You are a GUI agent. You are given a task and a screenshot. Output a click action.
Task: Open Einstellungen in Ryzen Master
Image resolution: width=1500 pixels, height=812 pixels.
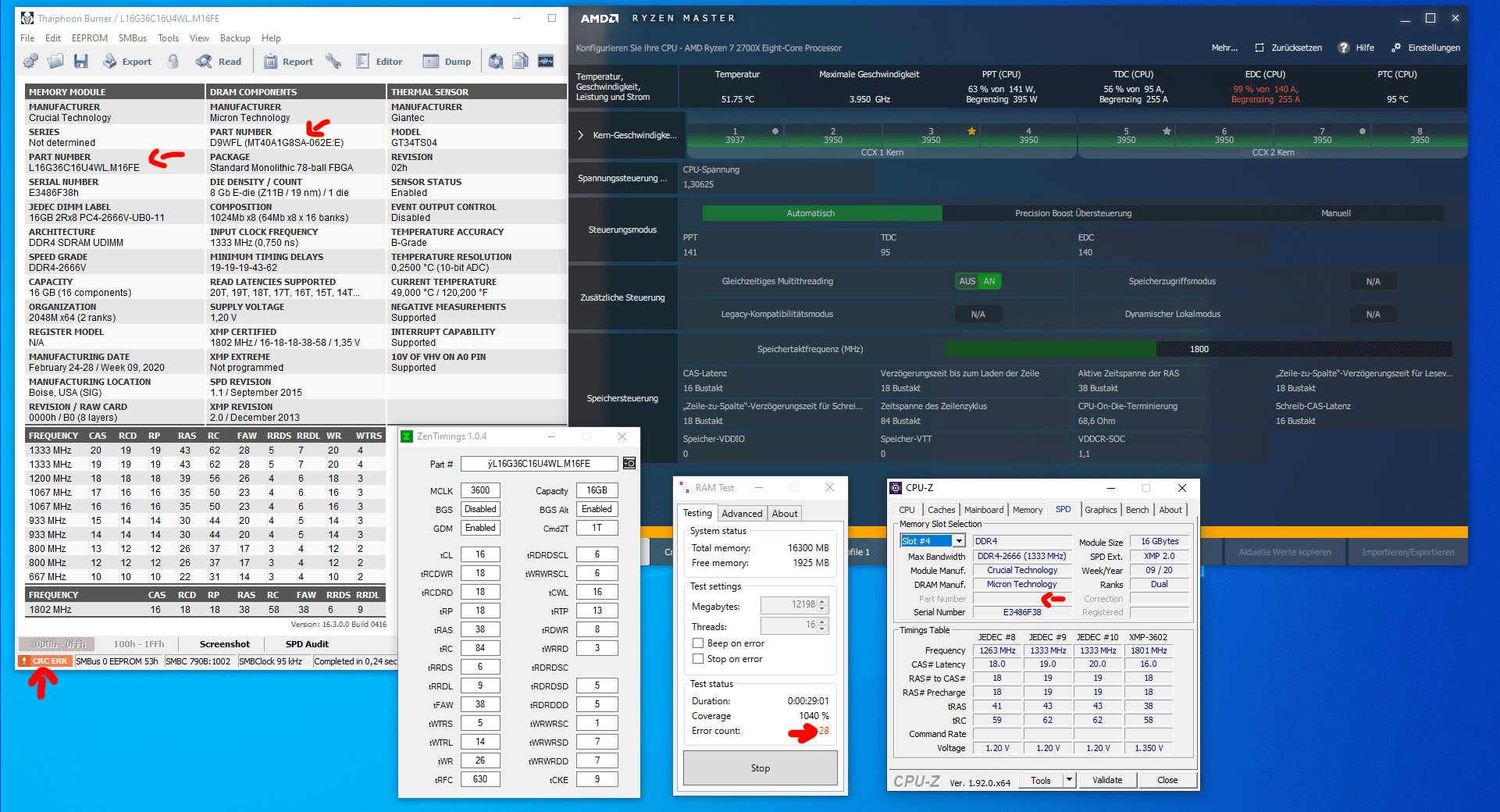click(1426, 48)
